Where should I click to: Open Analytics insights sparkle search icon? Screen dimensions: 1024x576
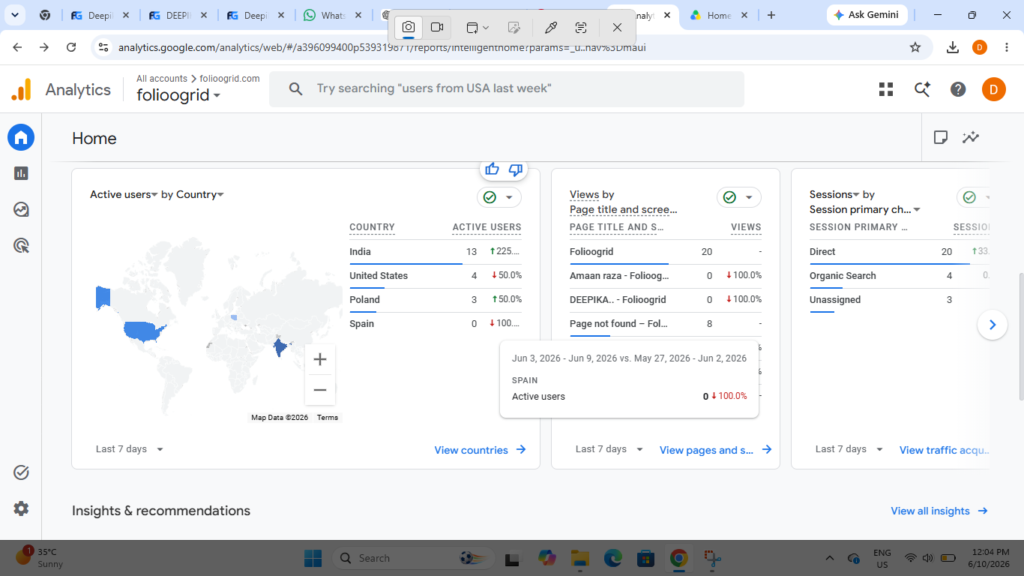point(922,89)
